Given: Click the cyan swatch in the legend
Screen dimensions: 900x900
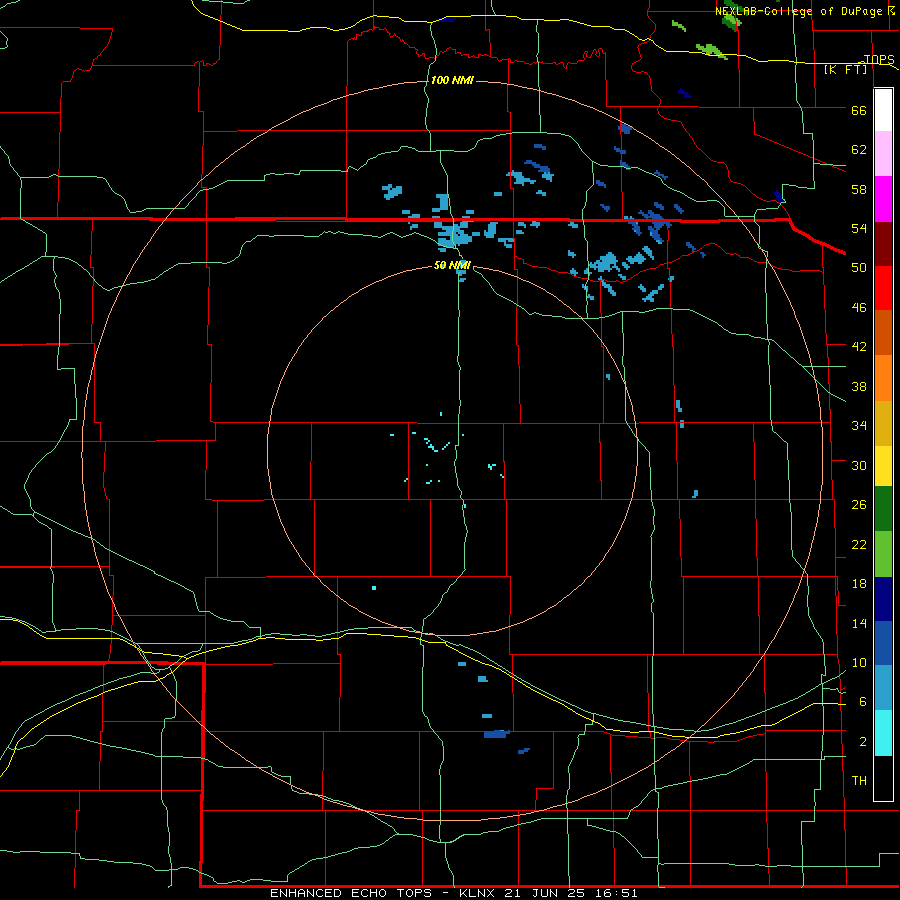Looking at the screenshot, I should click(883, 734).
